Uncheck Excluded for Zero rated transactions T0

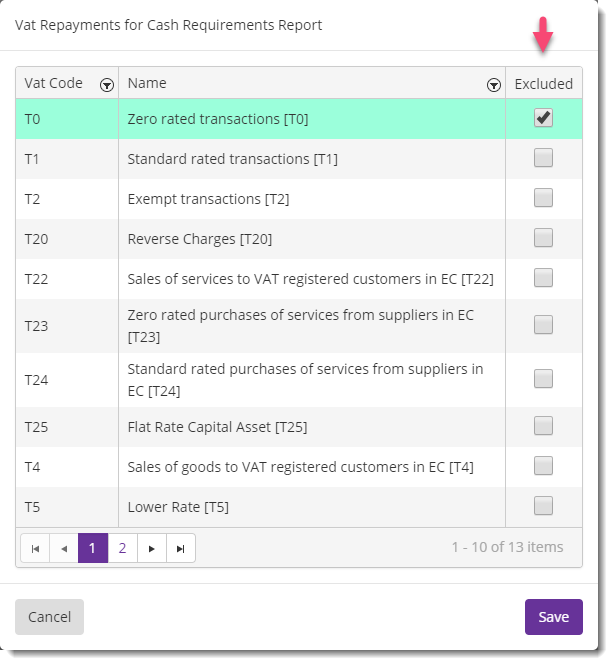(x=543, y=118)
